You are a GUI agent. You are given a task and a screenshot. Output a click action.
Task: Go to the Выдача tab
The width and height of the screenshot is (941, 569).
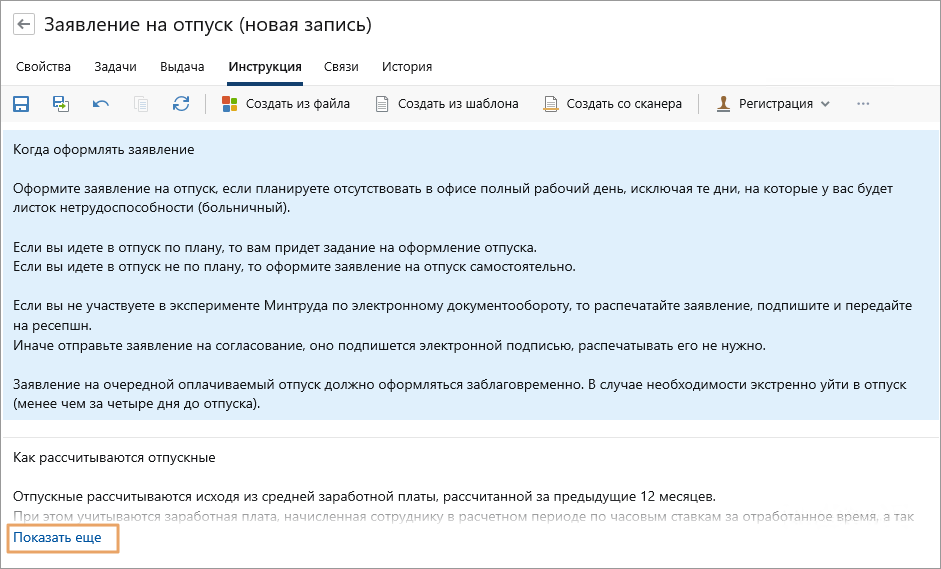click(182, 67)
